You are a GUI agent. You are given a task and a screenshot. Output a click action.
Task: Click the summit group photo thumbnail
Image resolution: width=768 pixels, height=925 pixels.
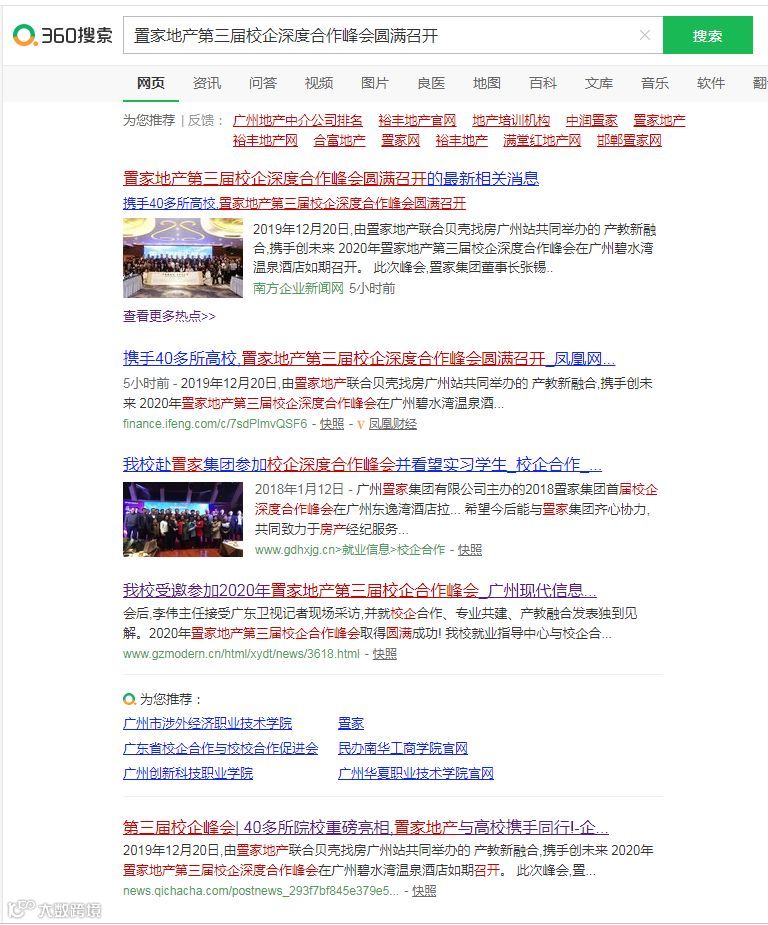[x=183, y=258]
